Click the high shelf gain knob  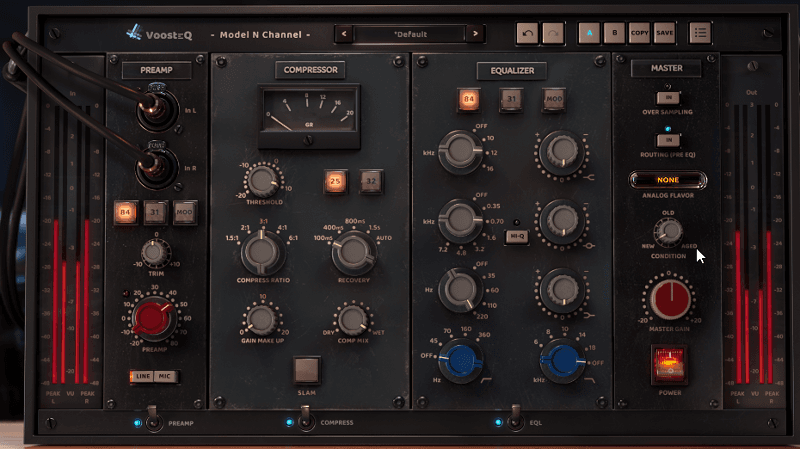coord(562,152)
